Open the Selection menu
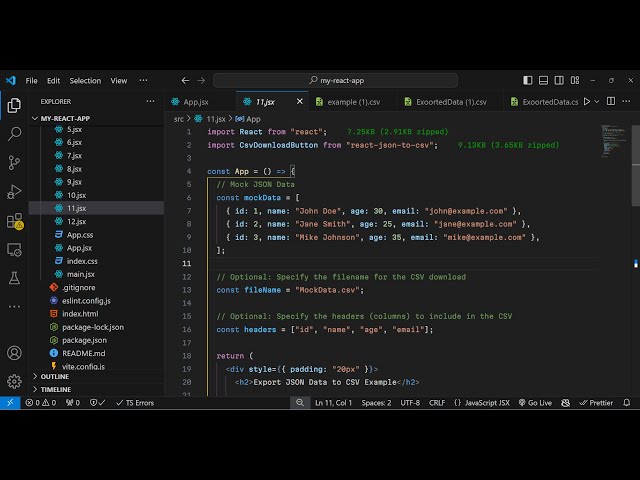Image resolution: width=640 pixels, height=480 pixels. 85,81
